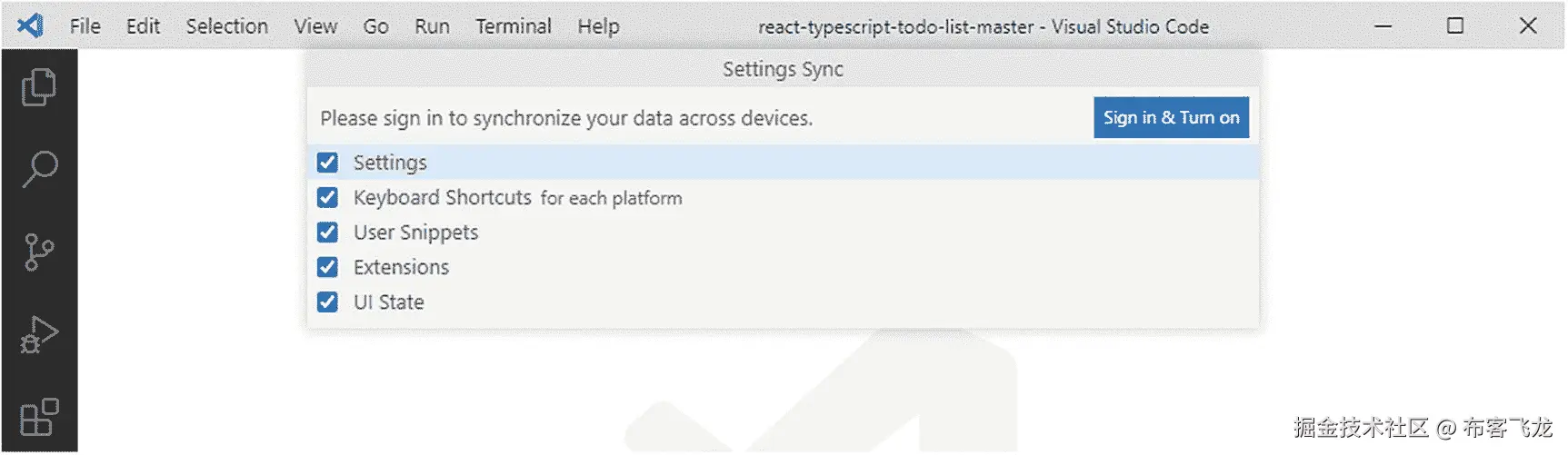Click Sign in & Turn on button
The image size is (1568, 455).
pyautogui.click(x=1171, y=118)
